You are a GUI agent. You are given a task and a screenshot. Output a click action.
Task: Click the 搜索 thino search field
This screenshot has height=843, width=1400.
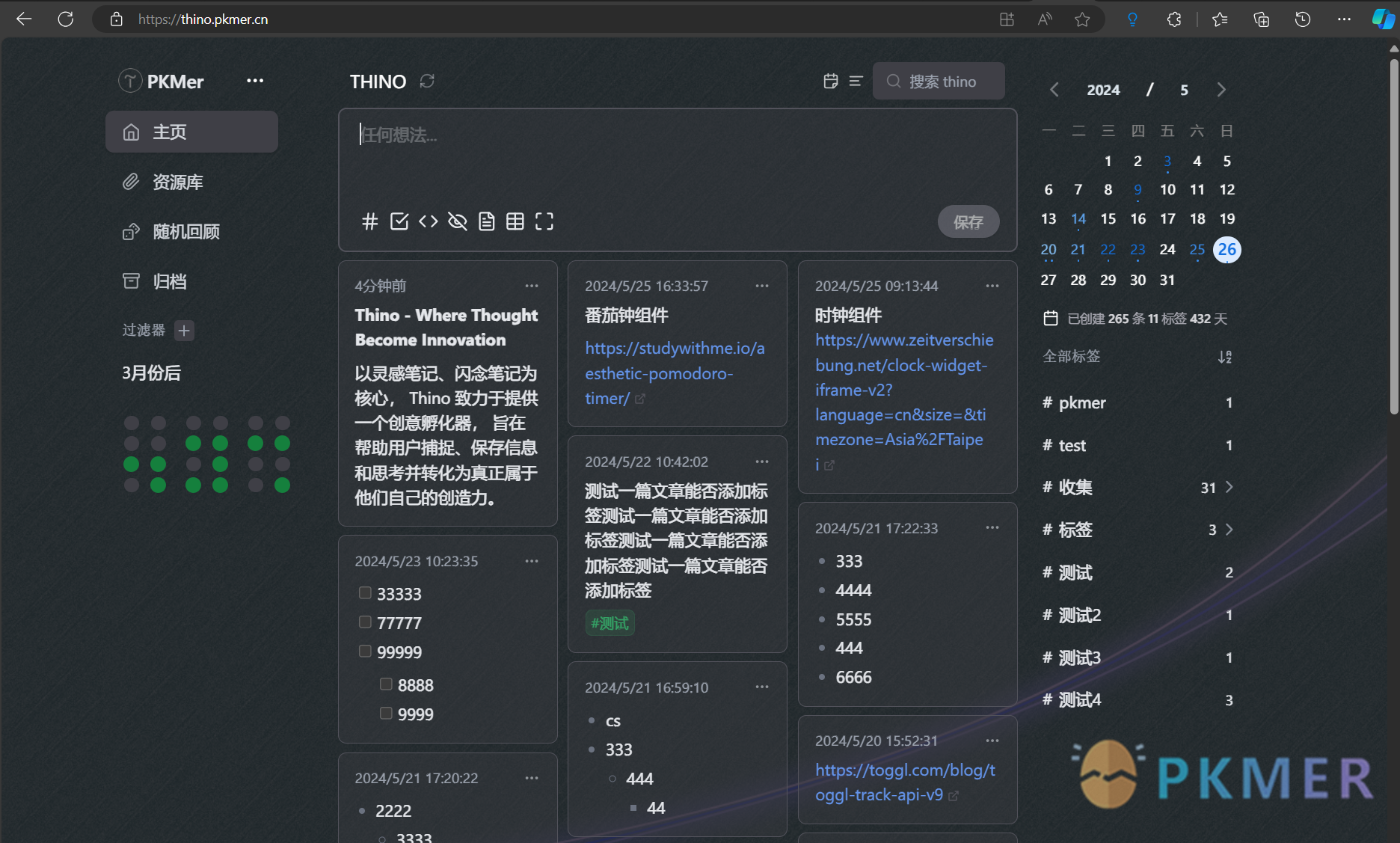(x=939, y=81)
